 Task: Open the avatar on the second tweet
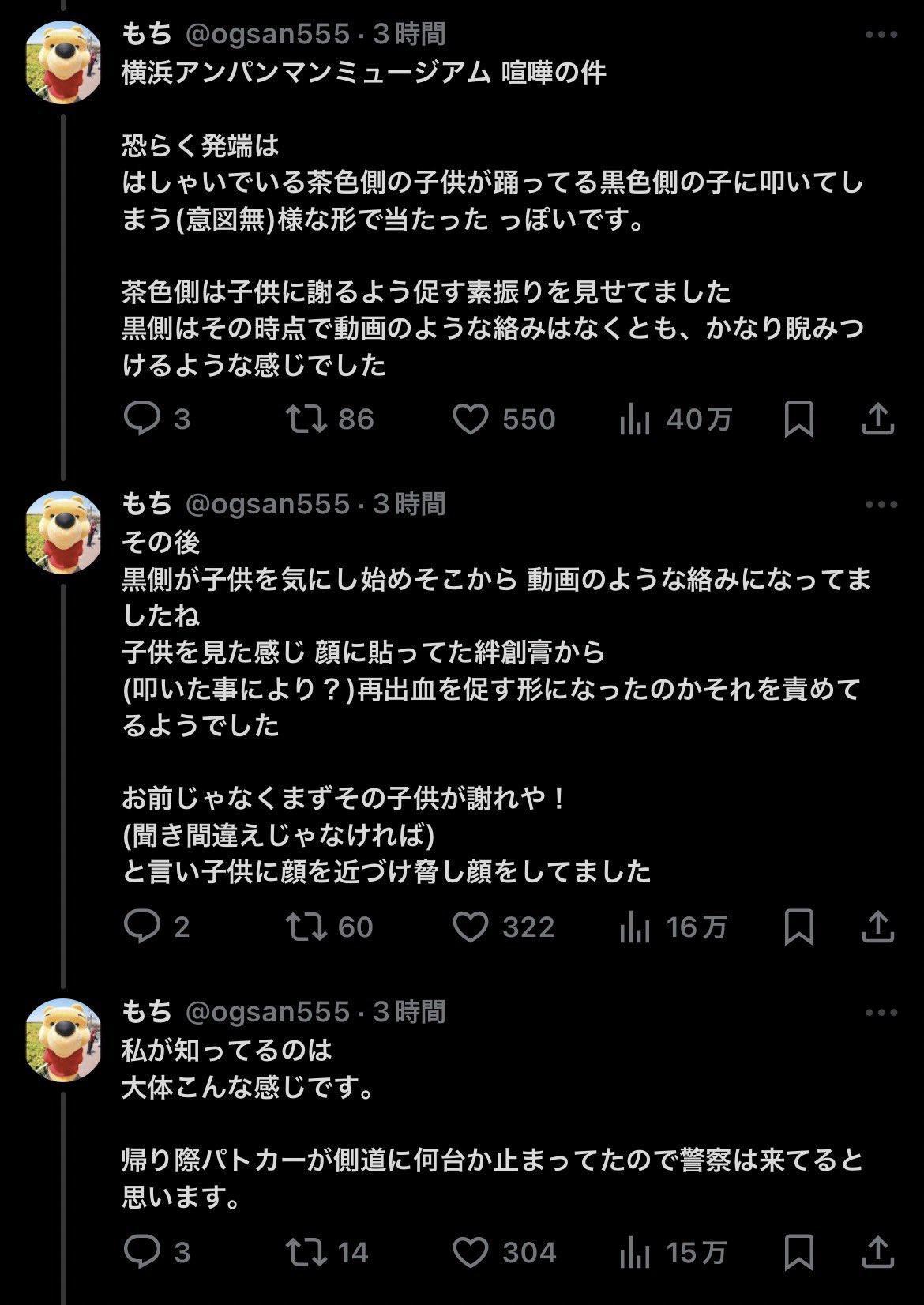[x=63, y=532]
